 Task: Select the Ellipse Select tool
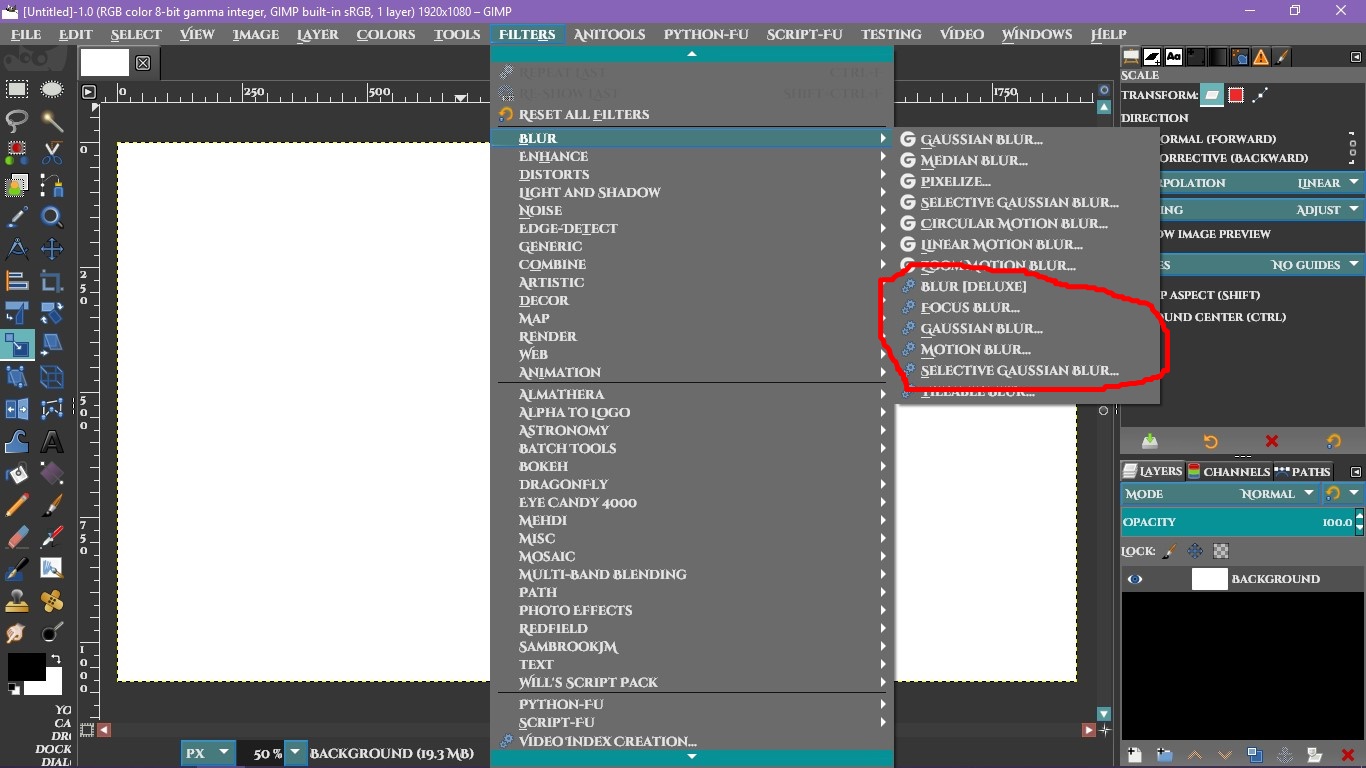[x=52, y=89]
